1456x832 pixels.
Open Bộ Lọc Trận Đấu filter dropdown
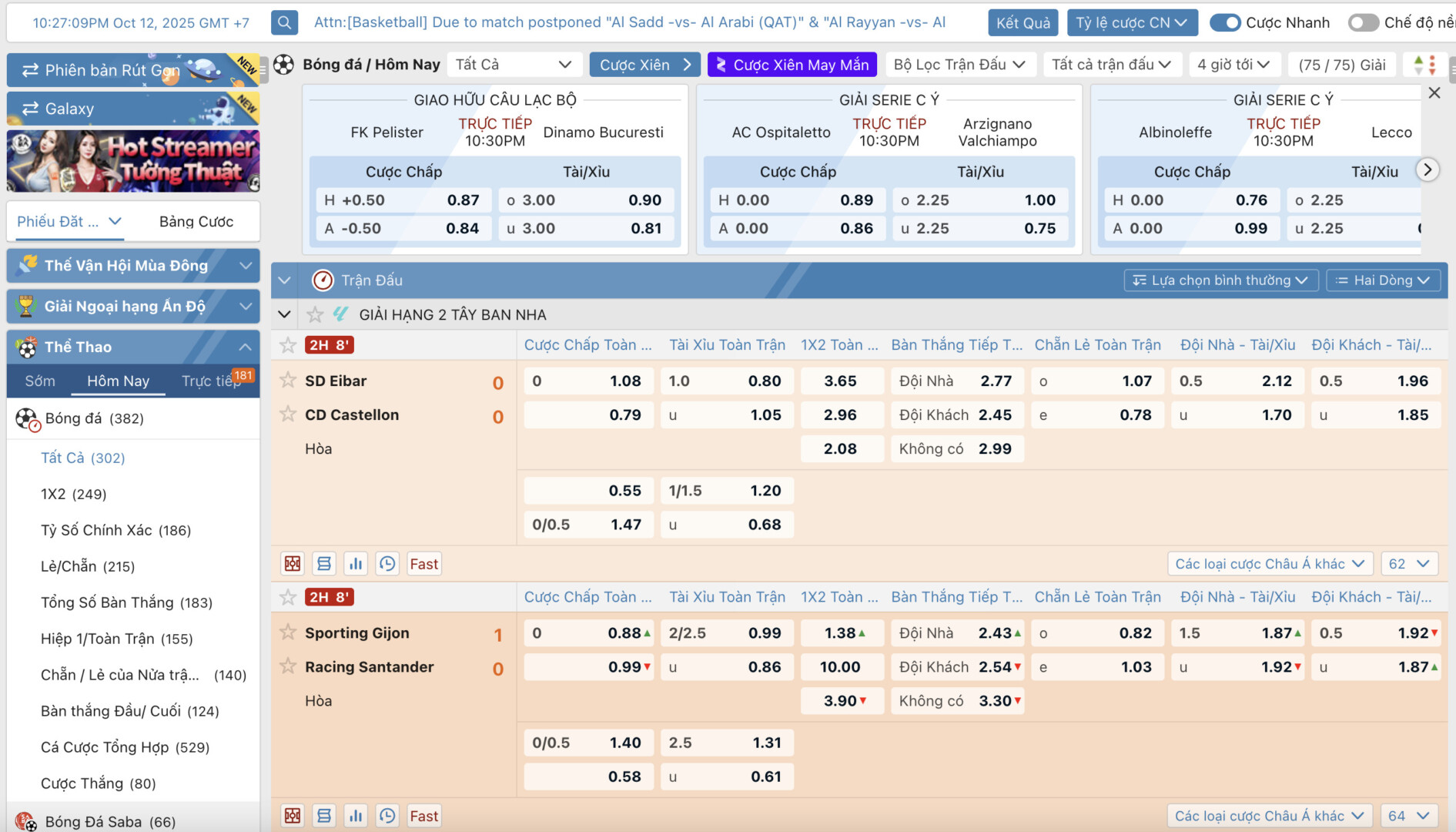pyautogui.click(x=959, y=65)
